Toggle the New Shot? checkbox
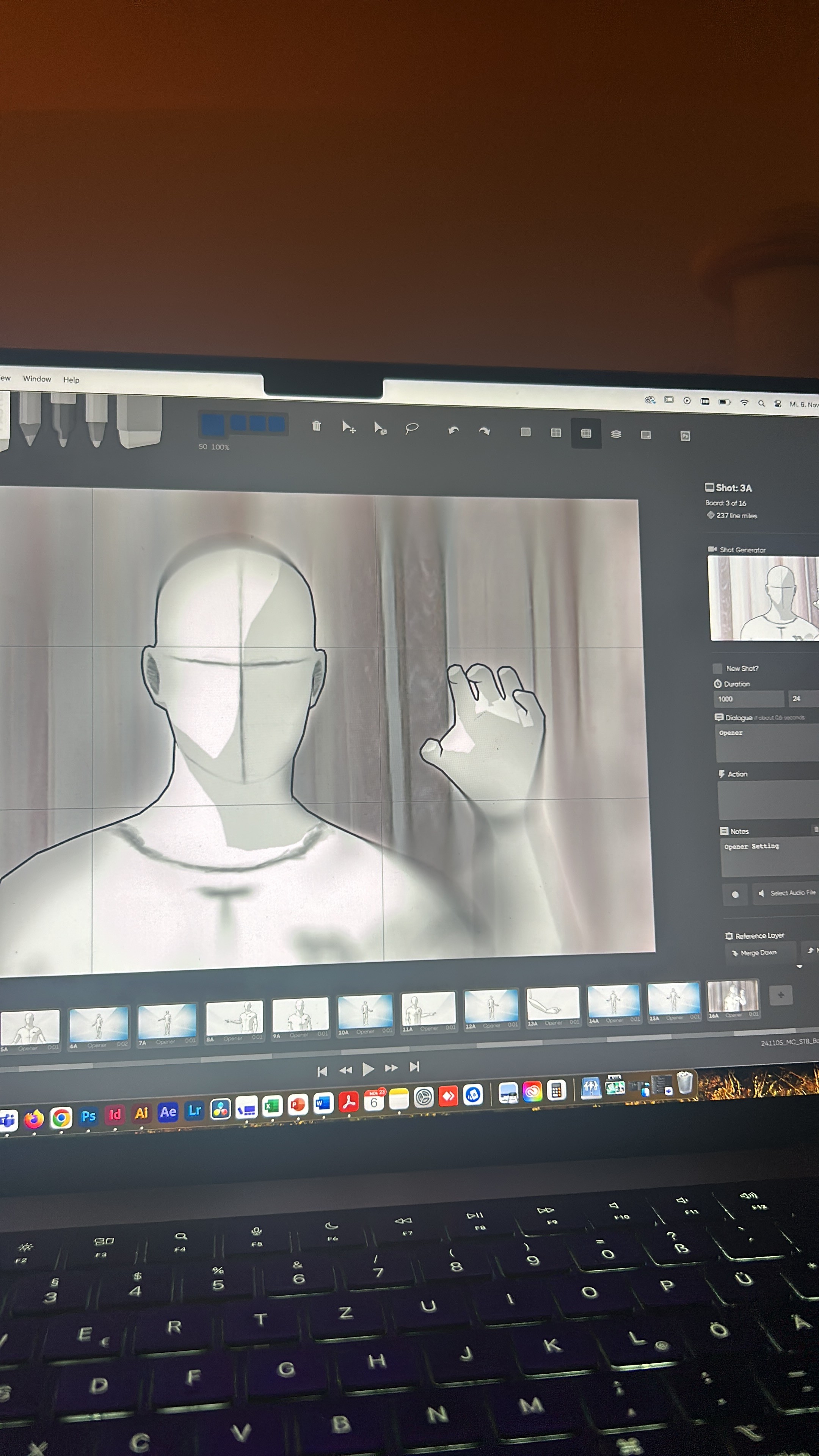819x1456 pixels. tap(717, 668)
